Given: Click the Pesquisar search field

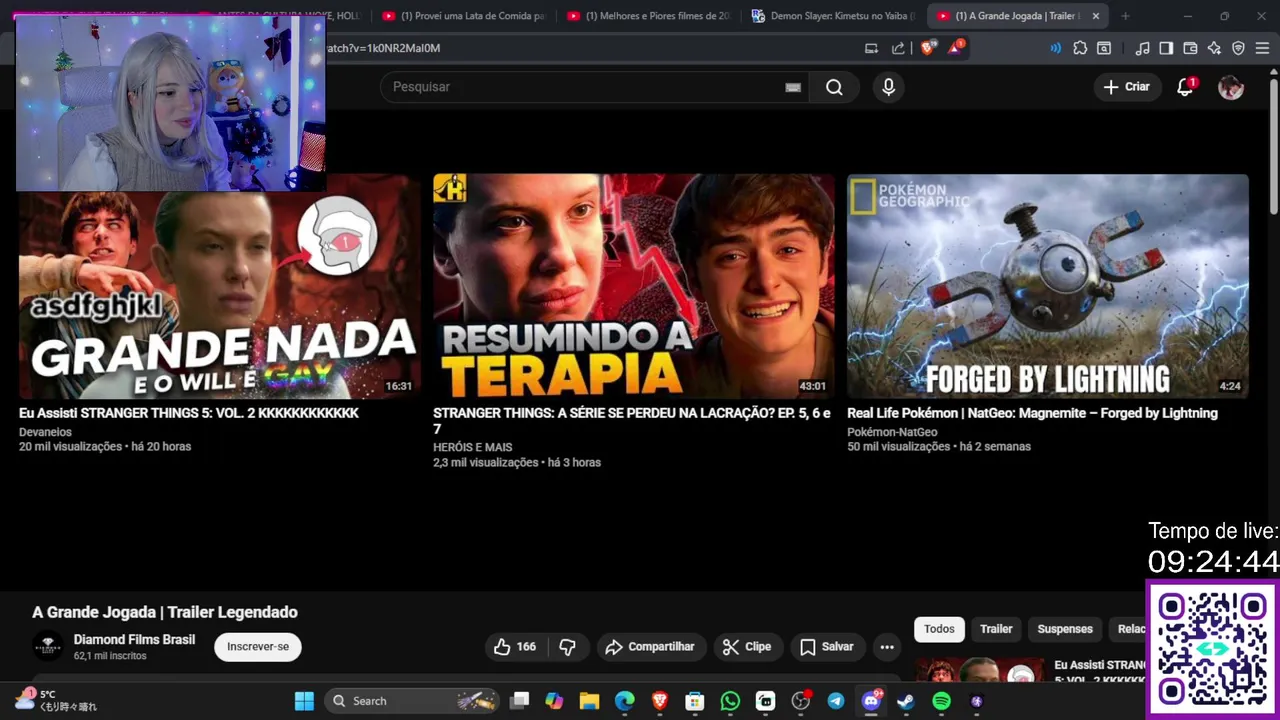Looking at the screenshot, I should pyautogui.click(x=596, y=87).
